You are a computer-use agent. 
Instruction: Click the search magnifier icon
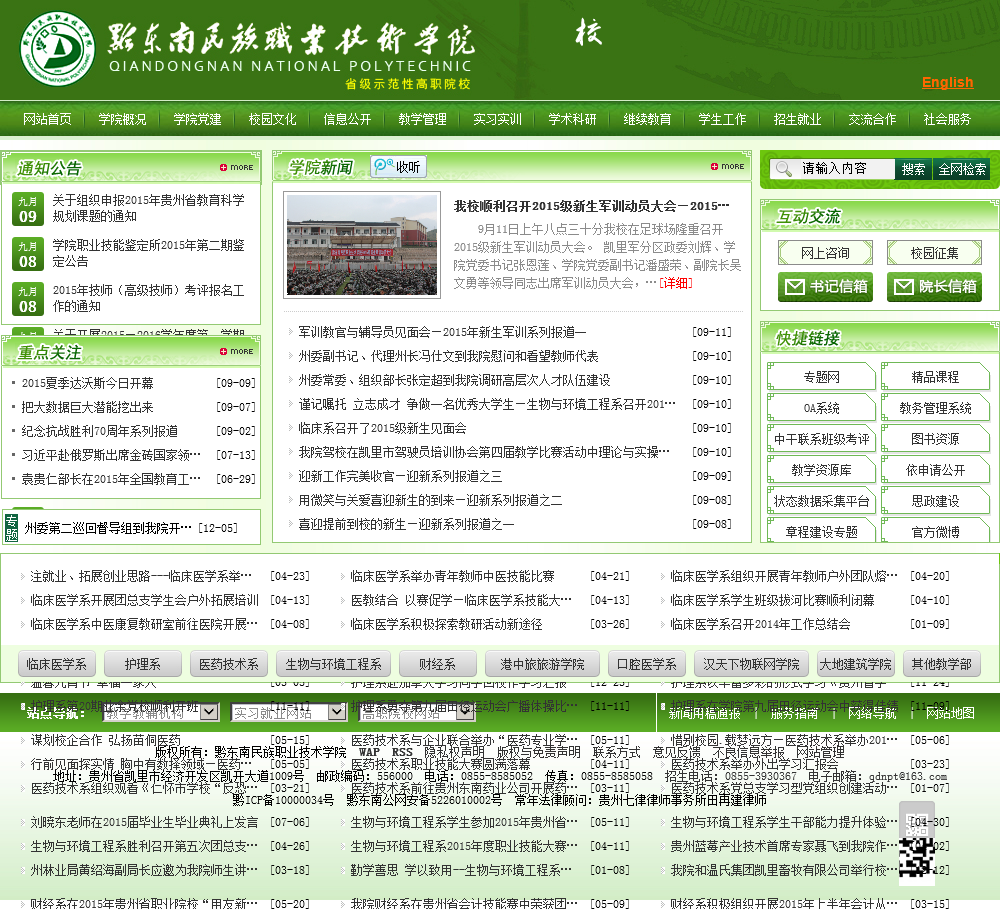784,169
